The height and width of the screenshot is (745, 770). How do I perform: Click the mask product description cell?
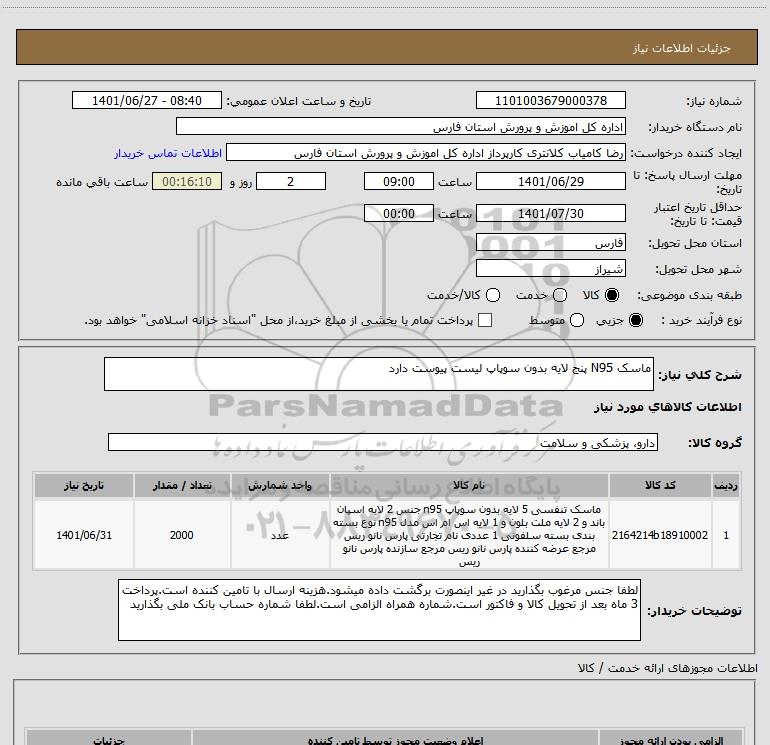point(469,535)
